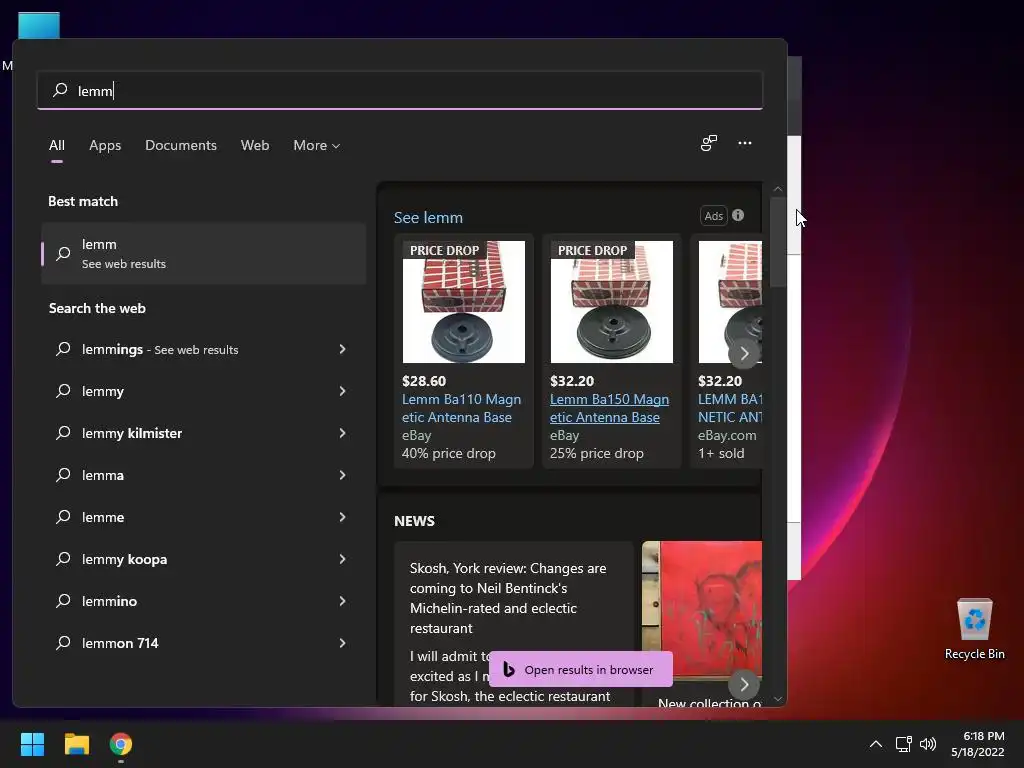Select the lemma suggestion
Image resolution: width=1024 pixels, height=768 pixels.
pos(189,475)
